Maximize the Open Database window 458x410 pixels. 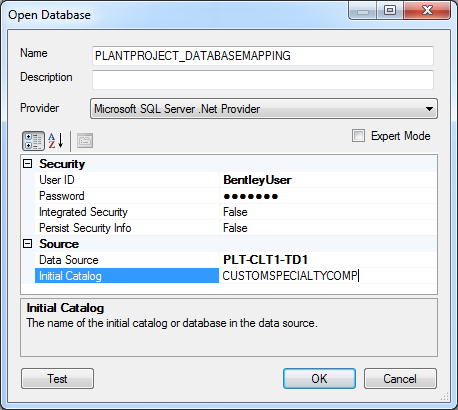390,11
